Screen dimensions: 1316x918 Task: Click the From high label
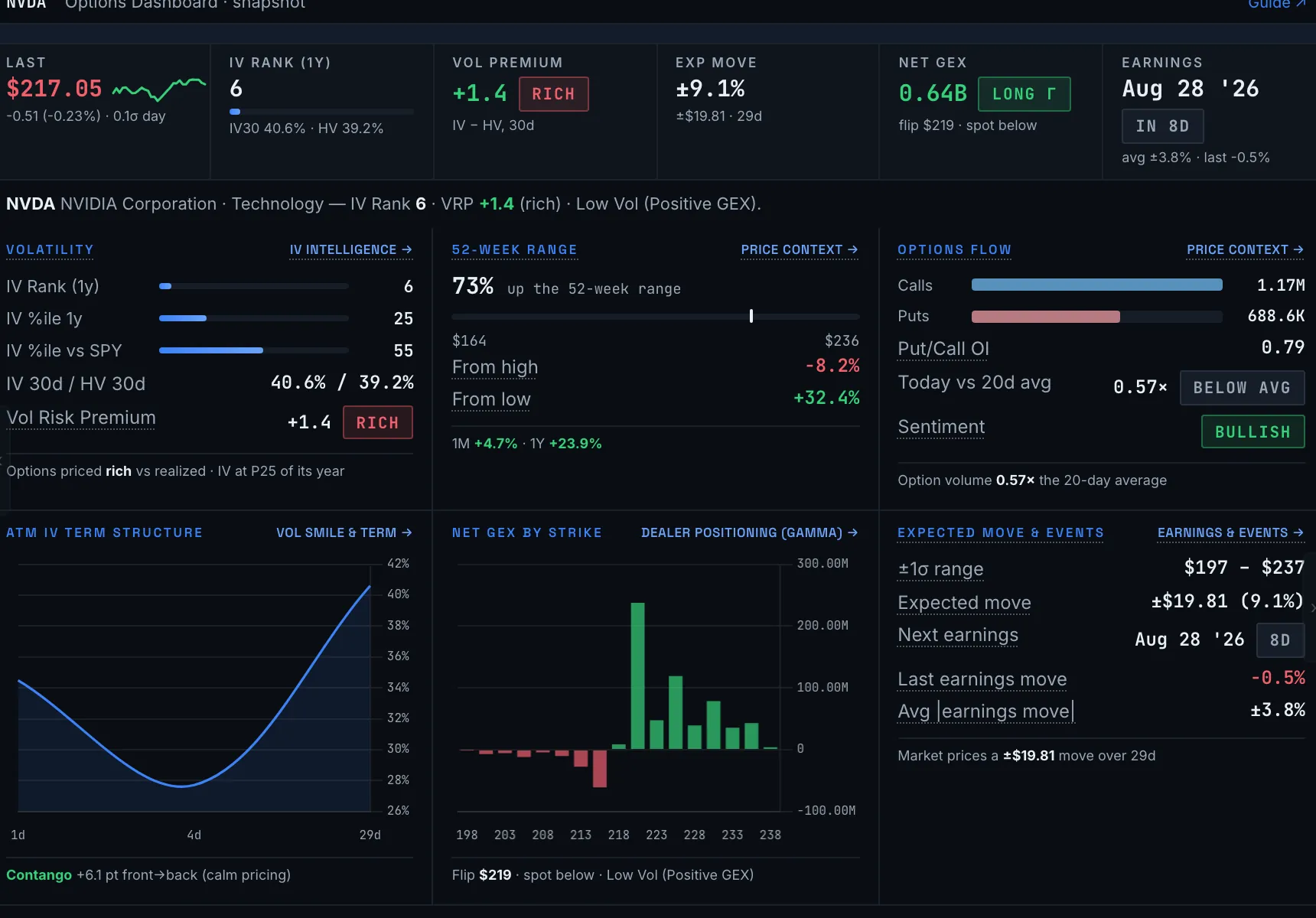click(x=495, y=367)
